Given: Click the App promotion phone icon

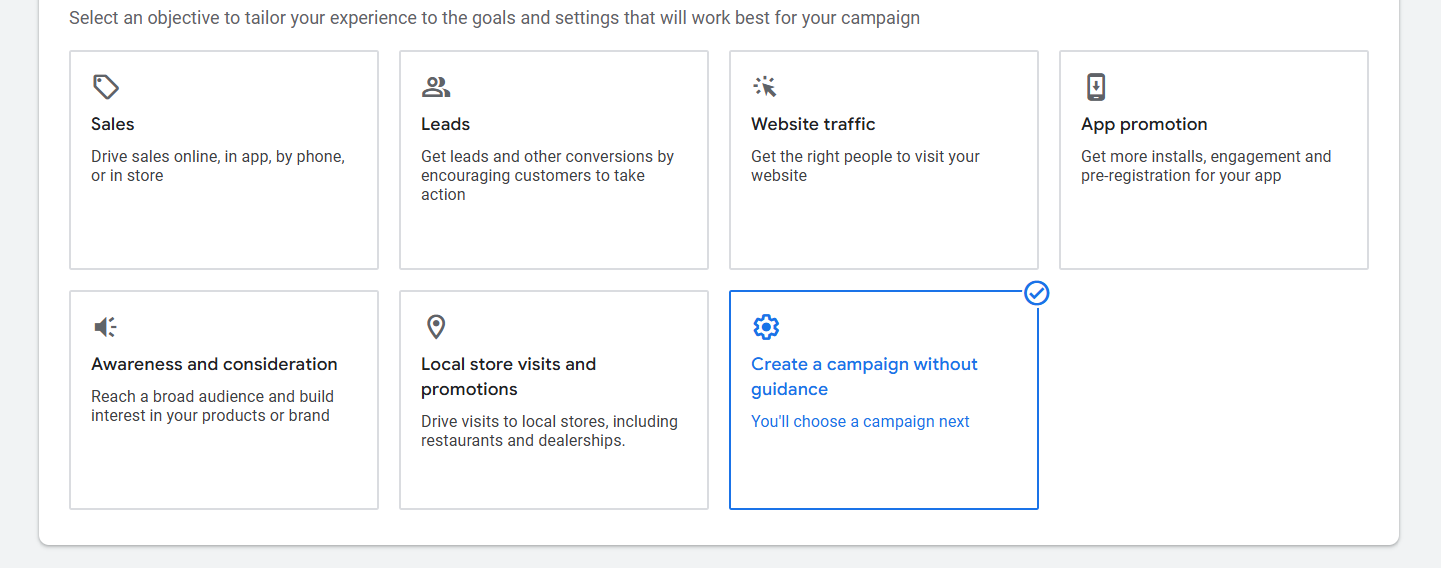Looking at the screenshot, I should 1096,87.
